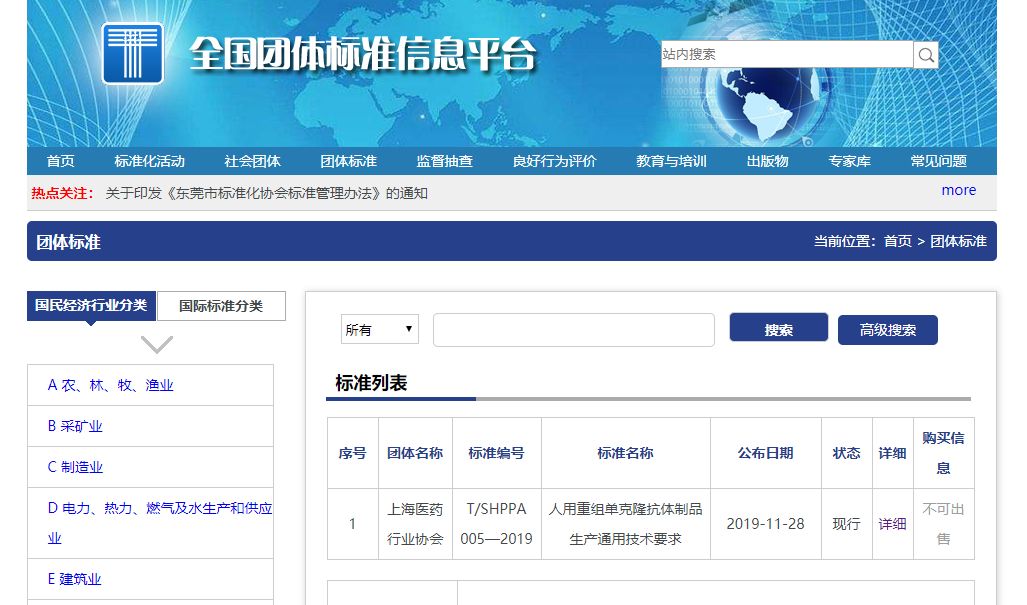Open the 团体标准 navigation menu
1027x605 pixels.
[x=347, y=160]
